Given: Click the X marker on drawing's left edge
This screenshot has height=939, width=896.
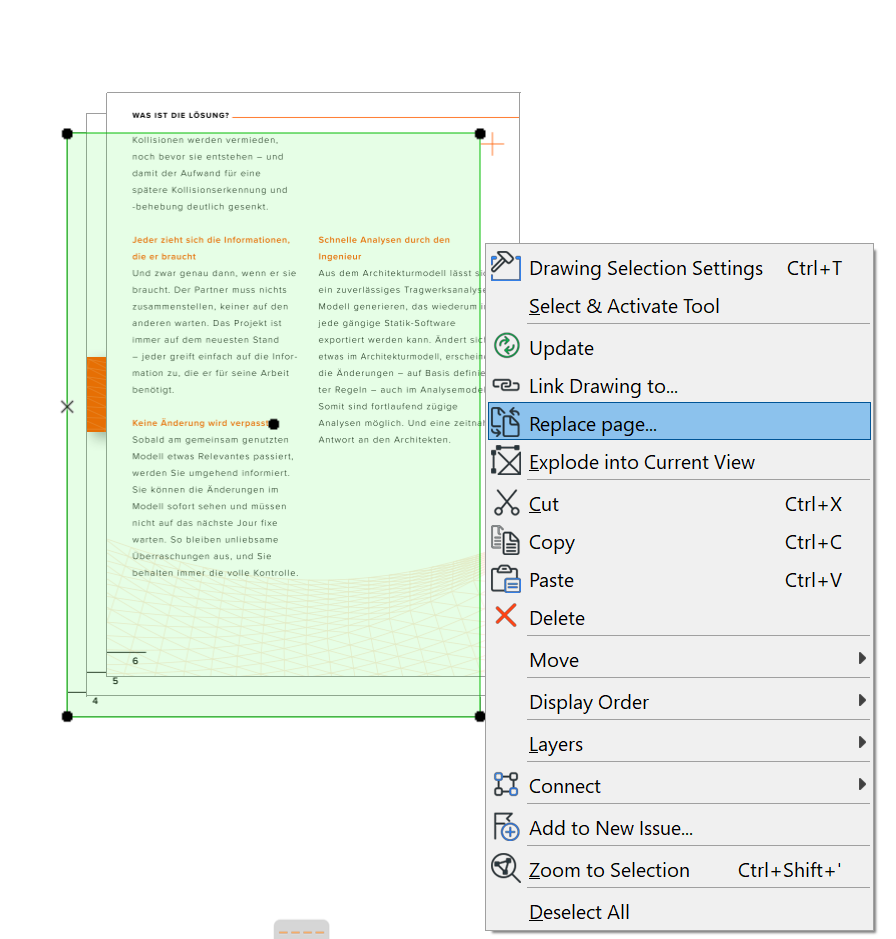Looking at the screenshot, I should pos(67,407).
